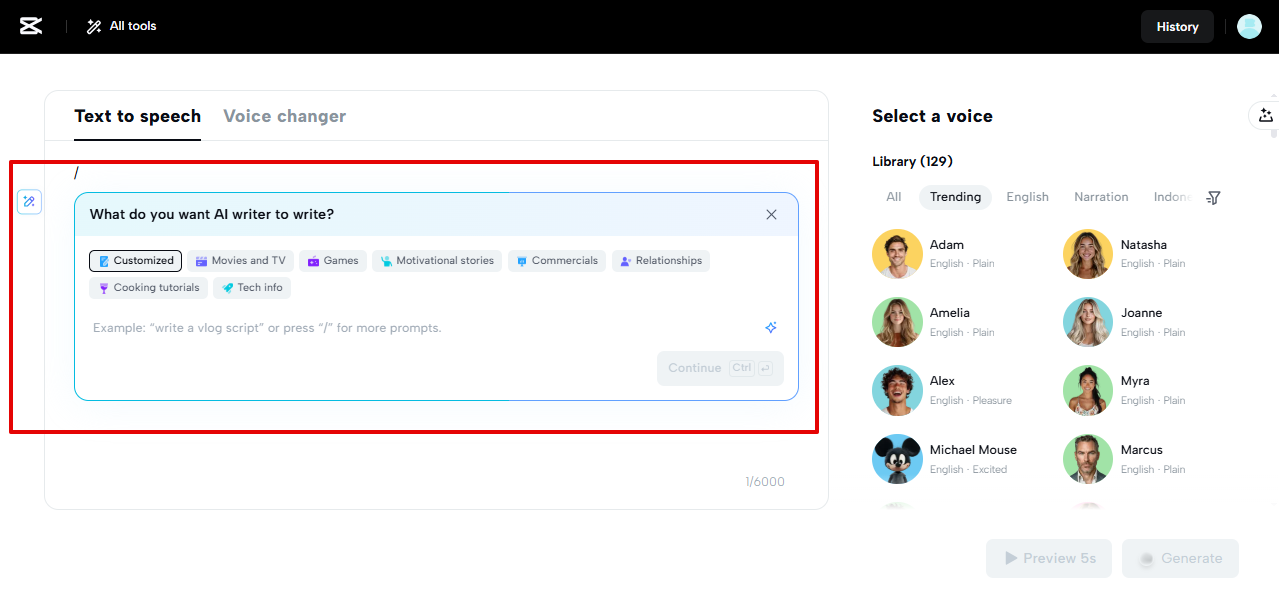Click the Continue button in AI writer
The height and width of the screenshot is (606, 1279).
point(719,367)
